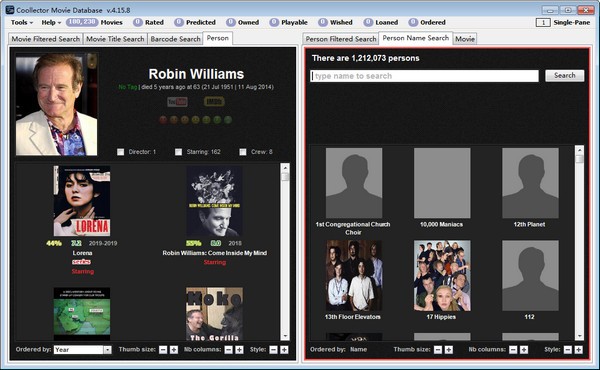Tick the Starring: 162 checkbox
This screenshot has width=600, height=370.
[178, 152]
